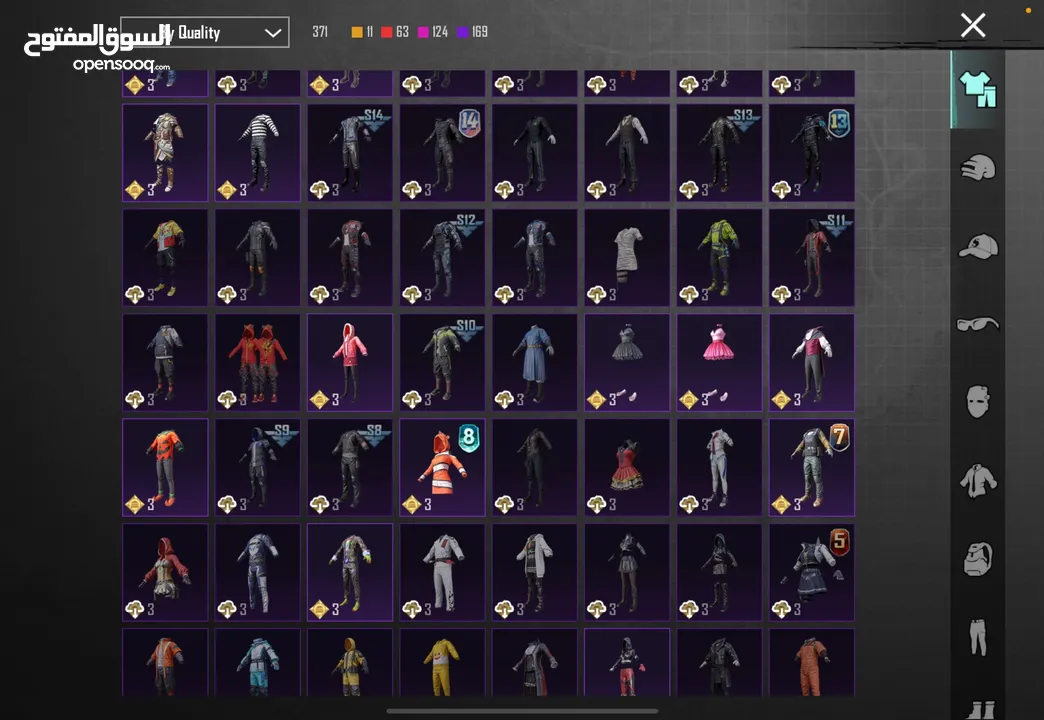Screen dimensions: 1044x720
Task: Select the helmet category icon
Action: [977, 167]
